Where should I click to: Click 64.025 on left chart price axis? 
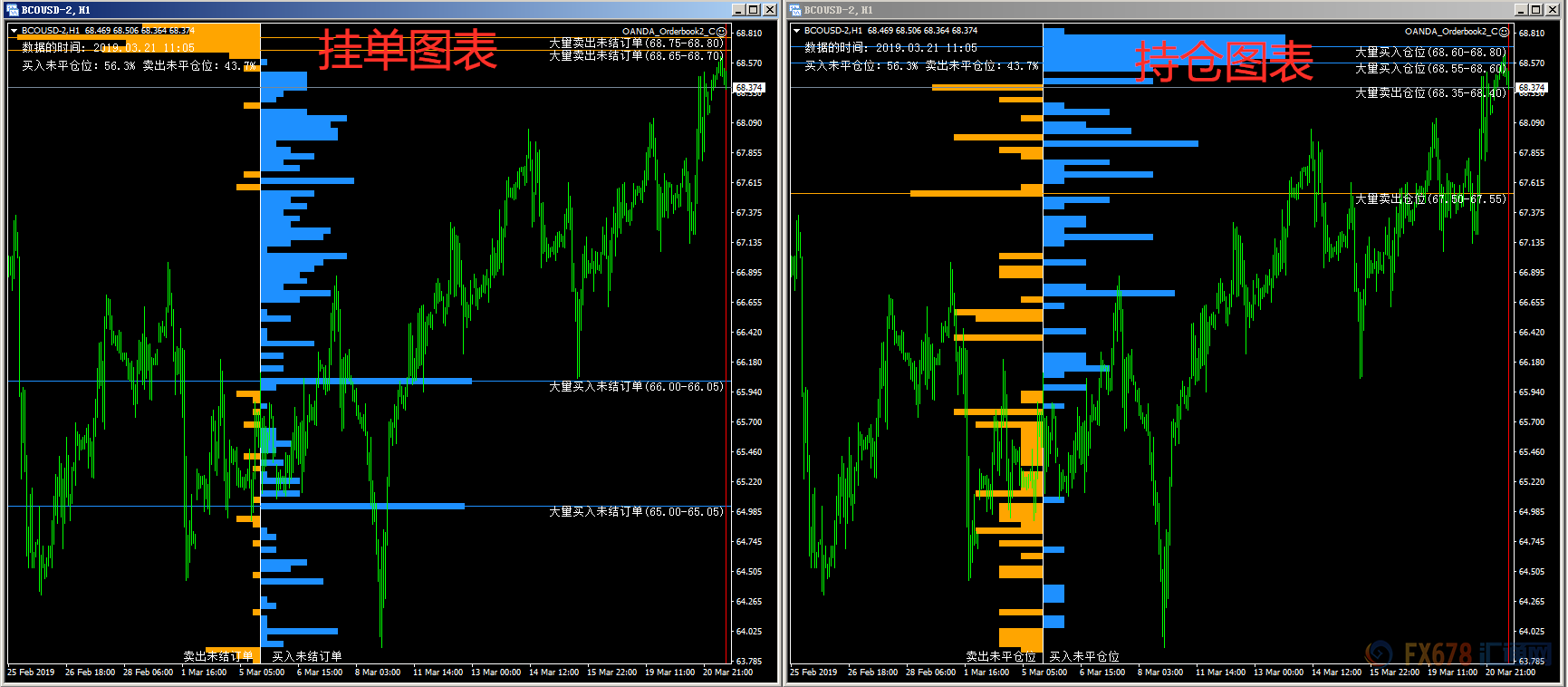(749, 632)
